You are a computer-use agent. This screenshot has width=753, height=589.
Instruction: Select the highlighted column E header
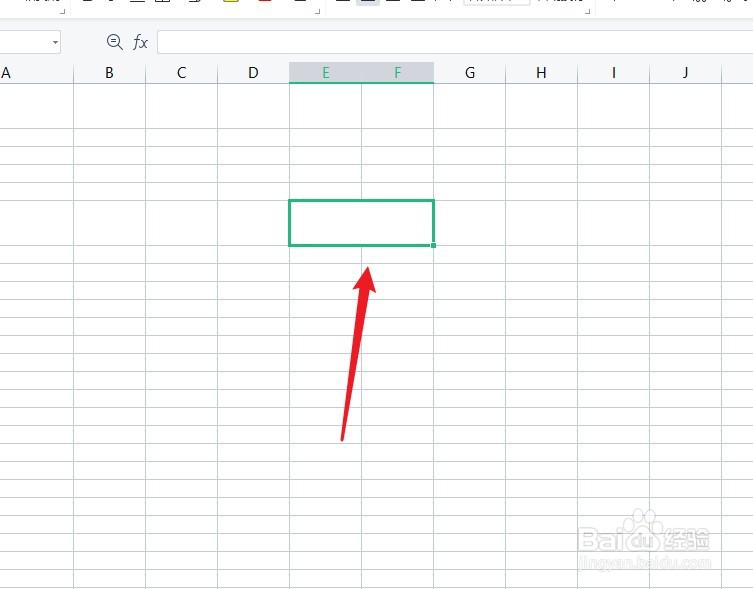point(326,73)
